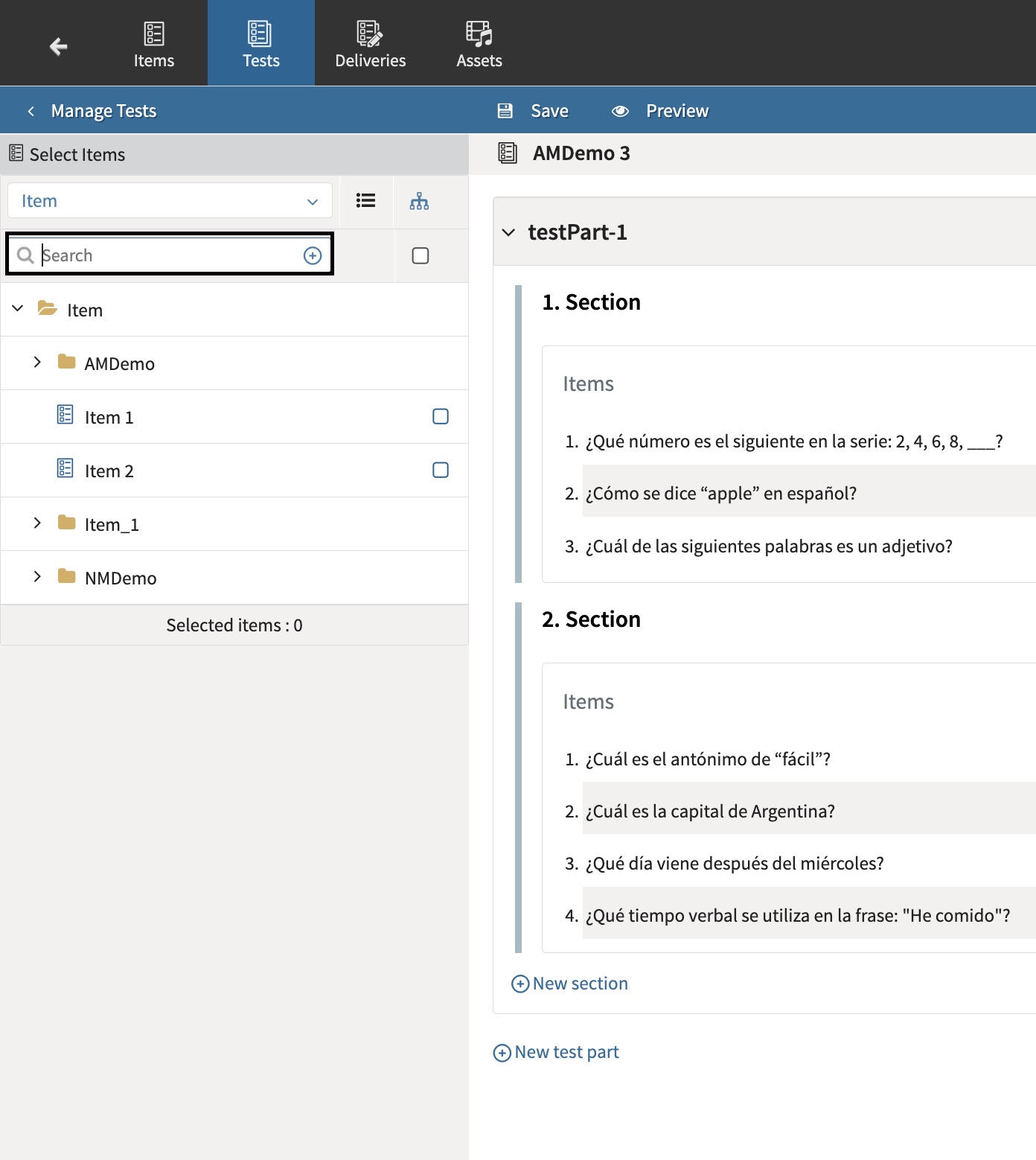Check the Item 2 checkbox
Screen dimensions: 1036x1160
[x=441, y=470]
